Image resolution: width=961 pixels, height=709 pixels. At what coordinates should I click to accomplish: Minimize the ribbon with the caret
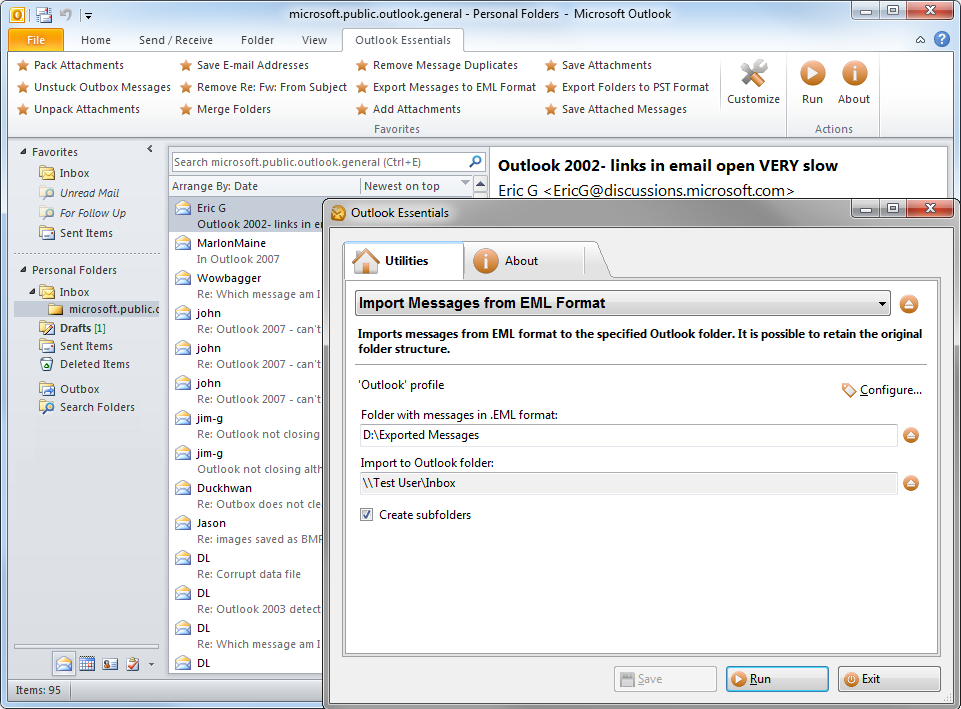921,40
